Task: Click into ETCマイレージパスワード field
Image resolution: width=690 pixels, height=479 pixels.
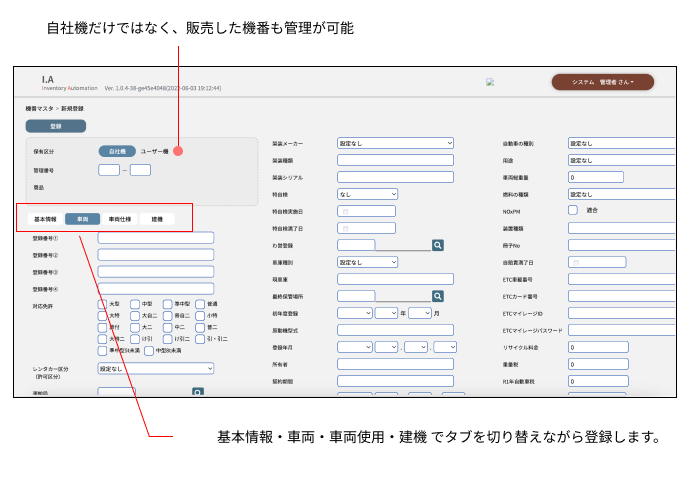Action: [x=621, y=330]
